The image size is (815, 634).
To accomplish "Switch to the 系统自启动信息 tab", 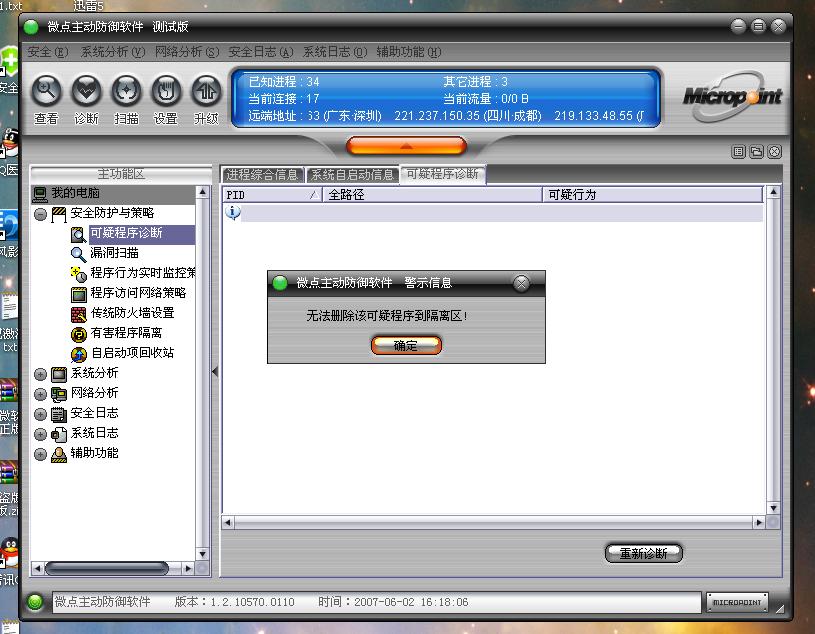I will [352, 175].
